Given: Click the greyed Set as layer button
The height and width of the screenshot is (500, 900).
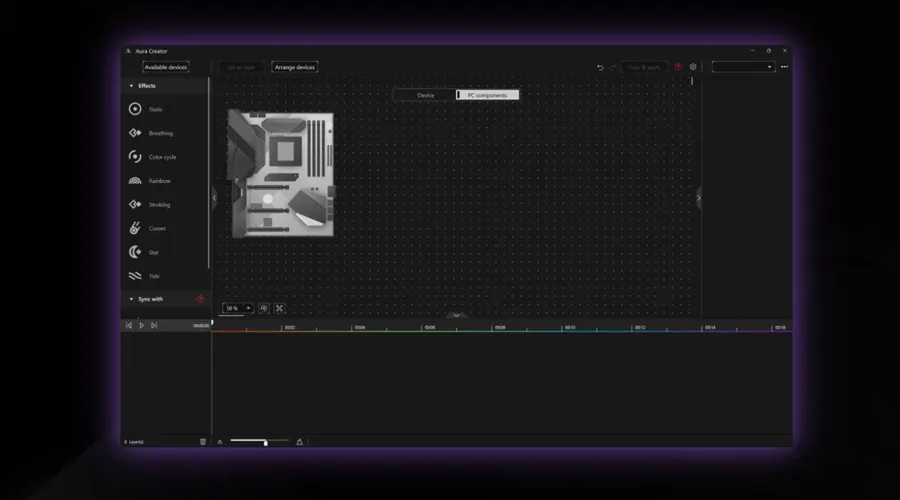Looking at the screenshot, I should click(241, 67).
